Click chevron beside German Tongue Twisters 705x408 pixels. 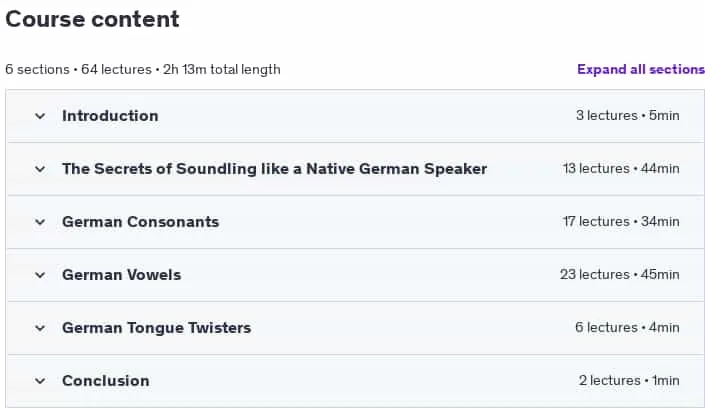40,328
